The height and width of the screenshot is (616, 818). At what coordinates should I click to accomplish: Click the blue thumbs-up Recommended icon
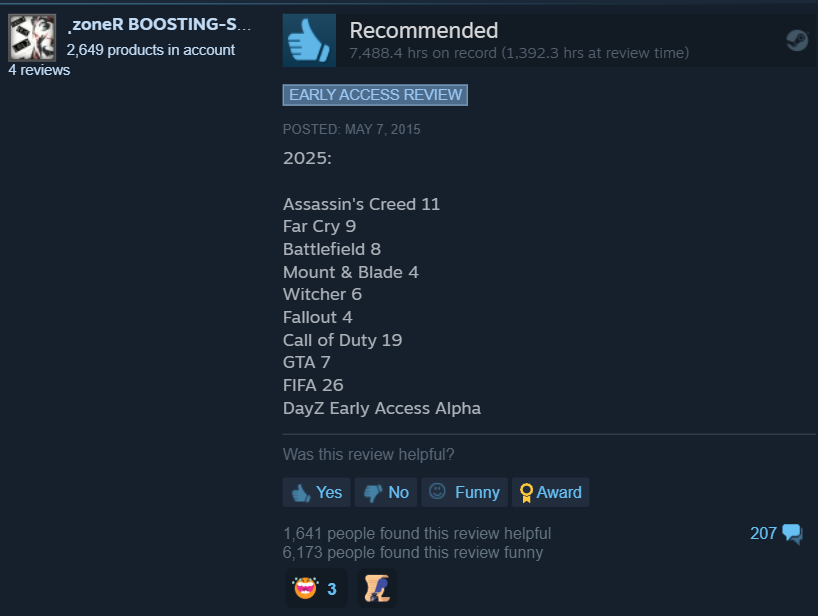[x=309, y=40]
